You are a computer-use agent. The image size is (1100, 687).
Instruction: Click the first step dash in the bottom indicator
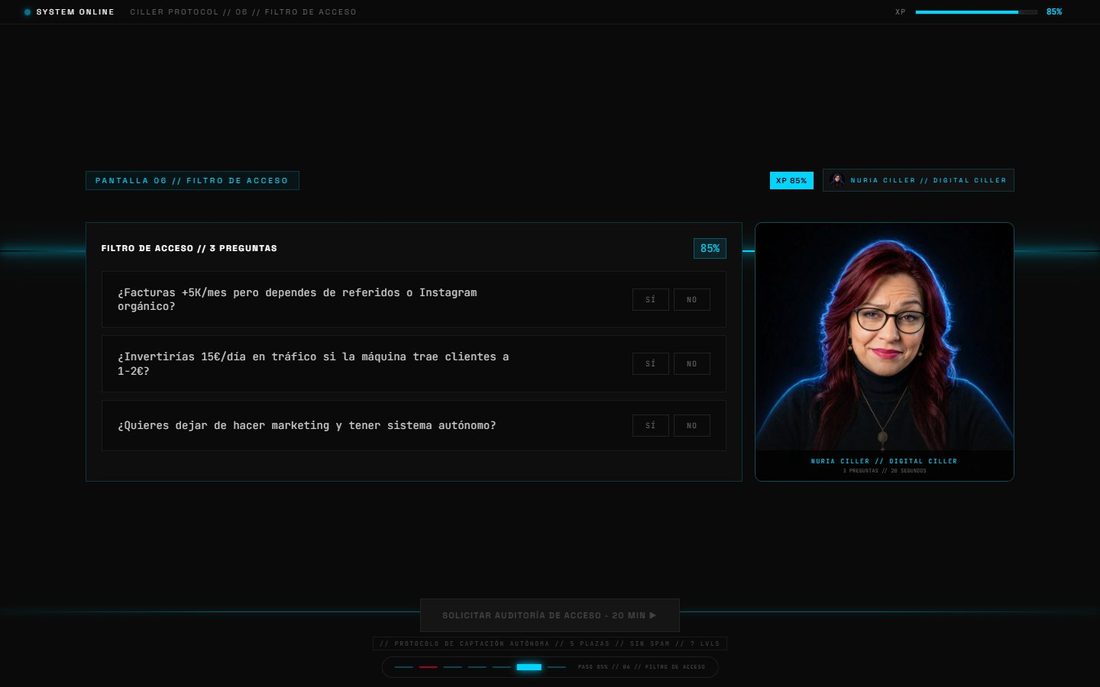click(x=403, y=667)
